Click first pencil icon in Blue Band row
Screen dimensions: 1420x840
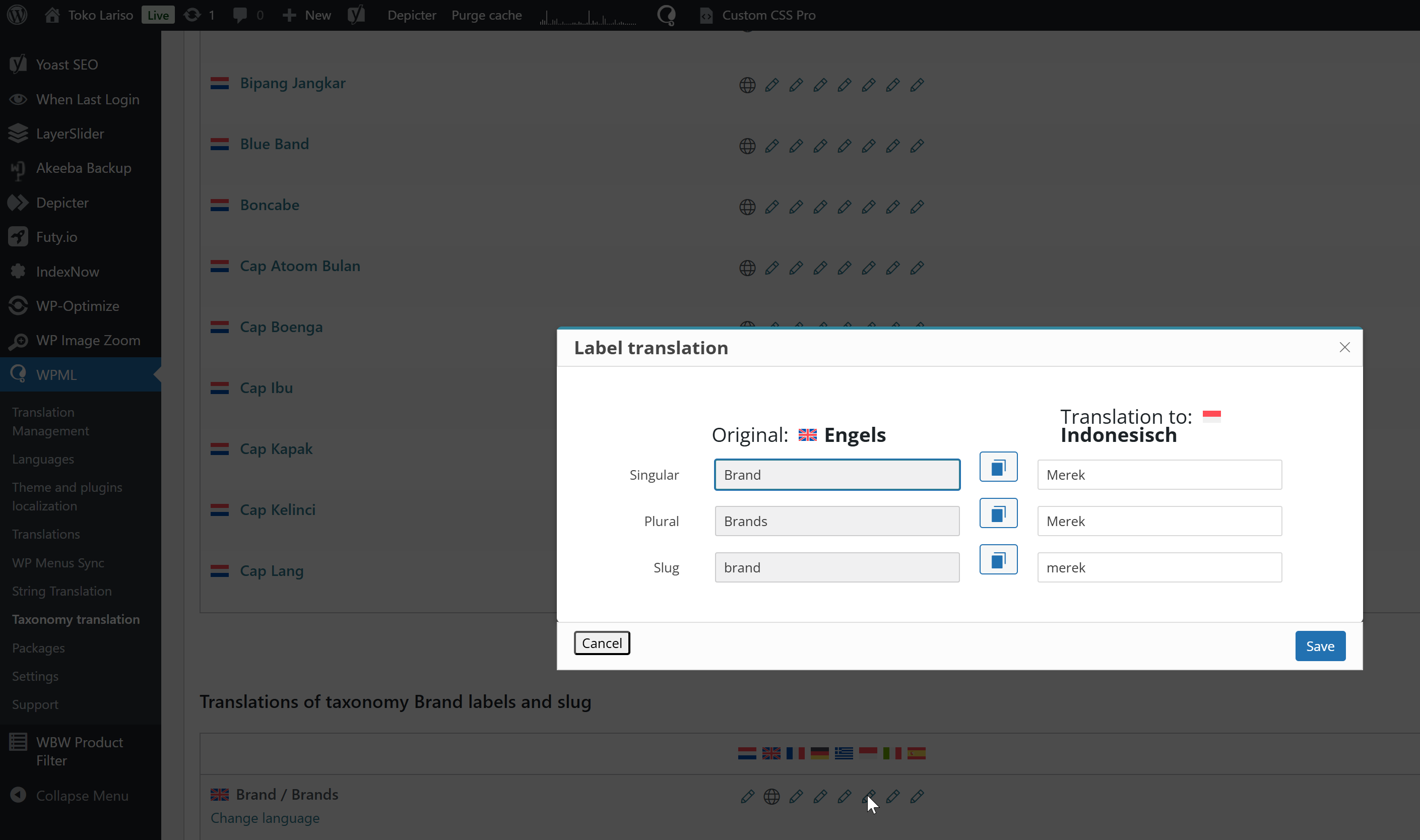pos(771,146)
